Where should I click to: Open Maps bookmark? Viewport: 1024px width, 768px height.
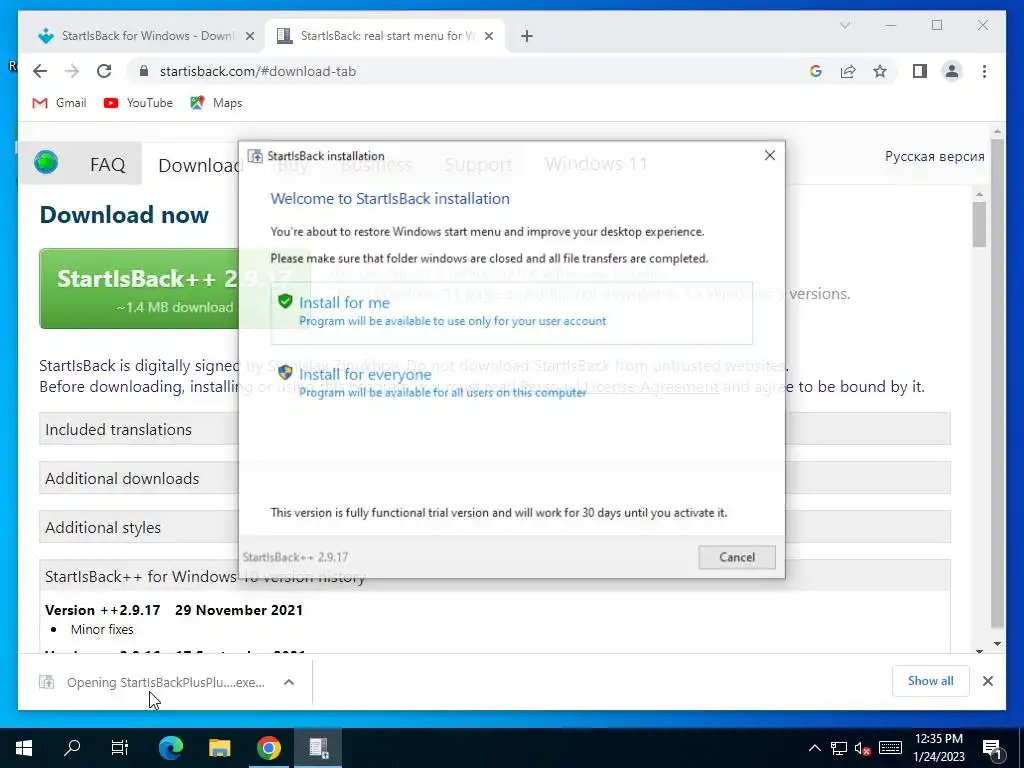coord(216,103)
